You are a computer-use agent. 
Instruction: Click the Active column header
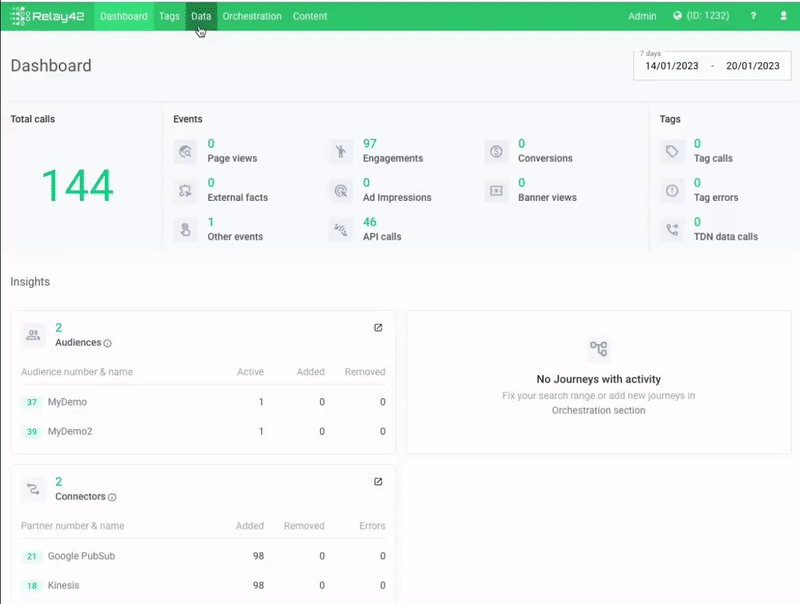(250, 372)
